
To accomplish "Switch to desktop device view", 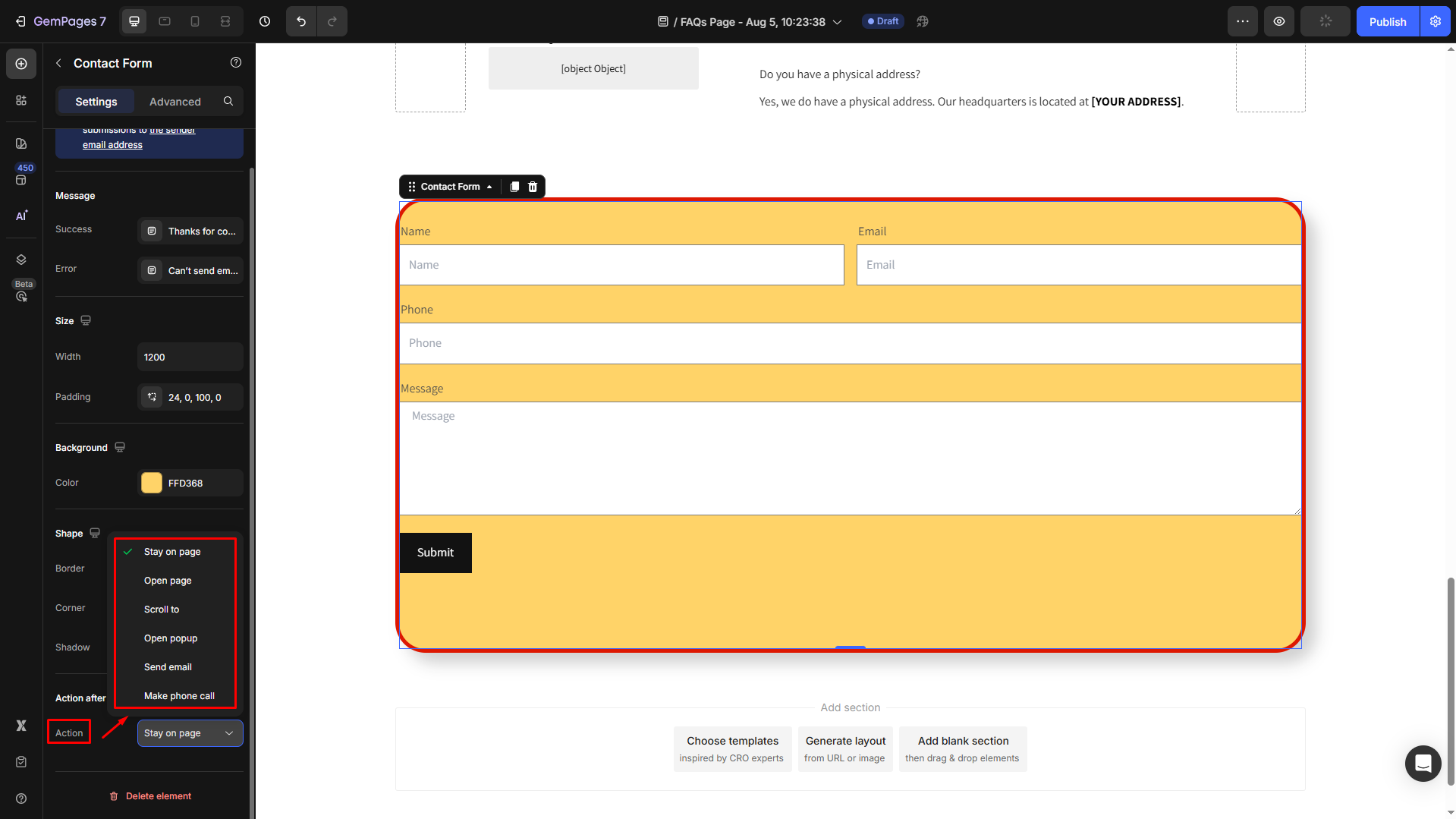I will tap(134, 21).
